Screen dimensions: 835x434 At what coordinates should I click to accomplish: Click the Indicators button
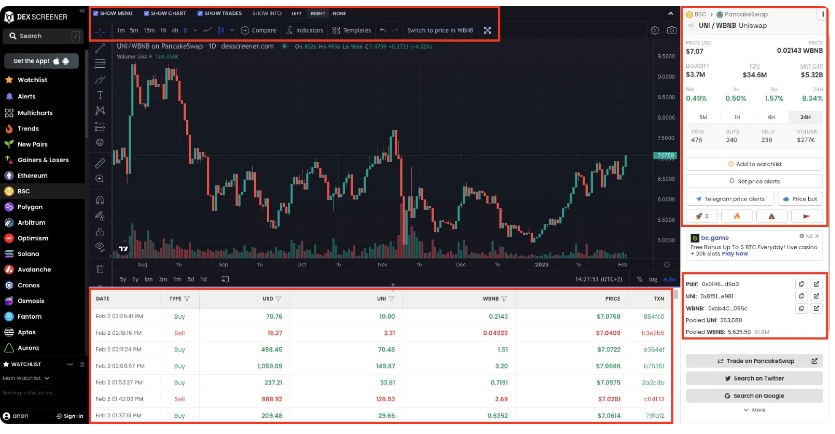pos(305,30)
